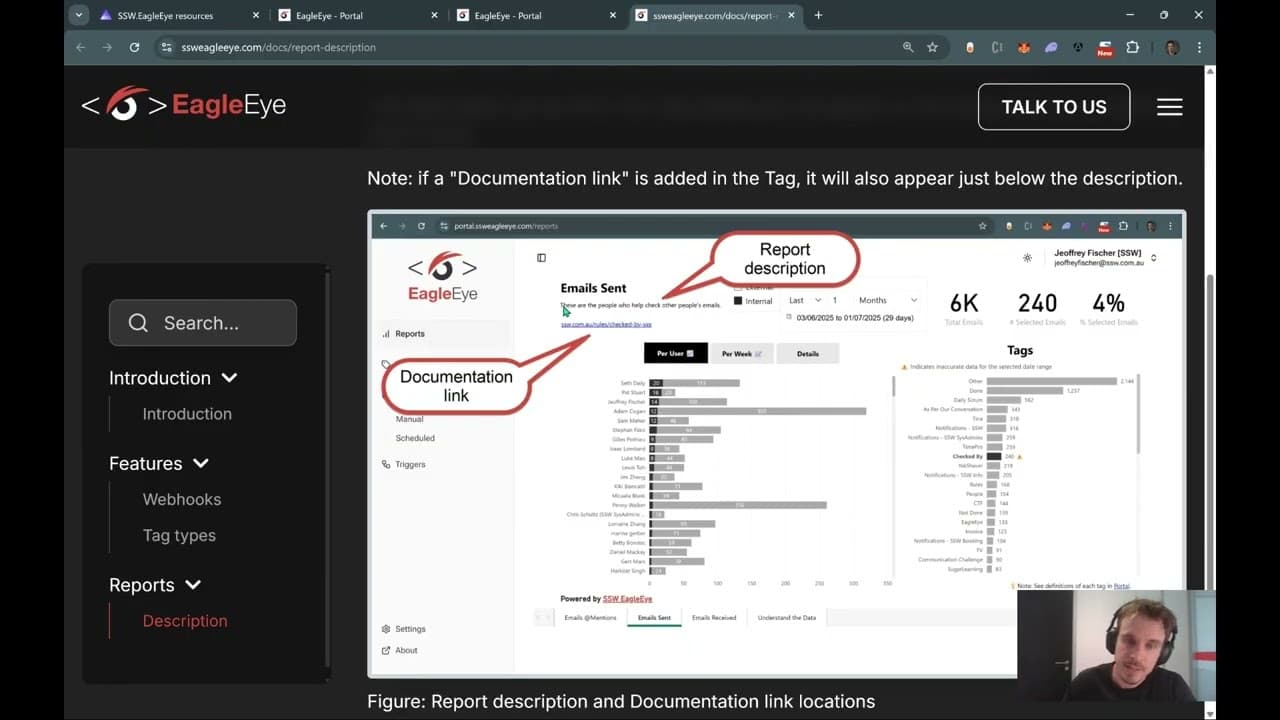Bookmark this page with the star icon
The width and height of the screenshot is (1280, 720).
(x=932, y=47)
